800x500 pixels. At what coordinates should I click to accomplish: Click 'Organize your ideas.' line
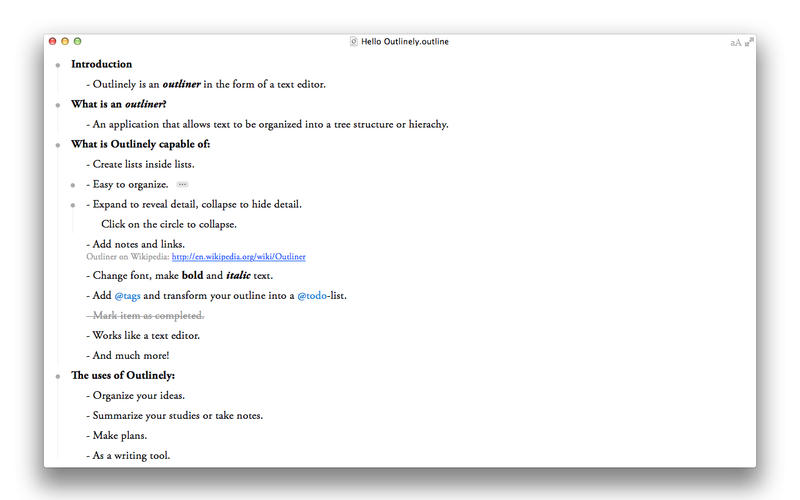(135, 396)
